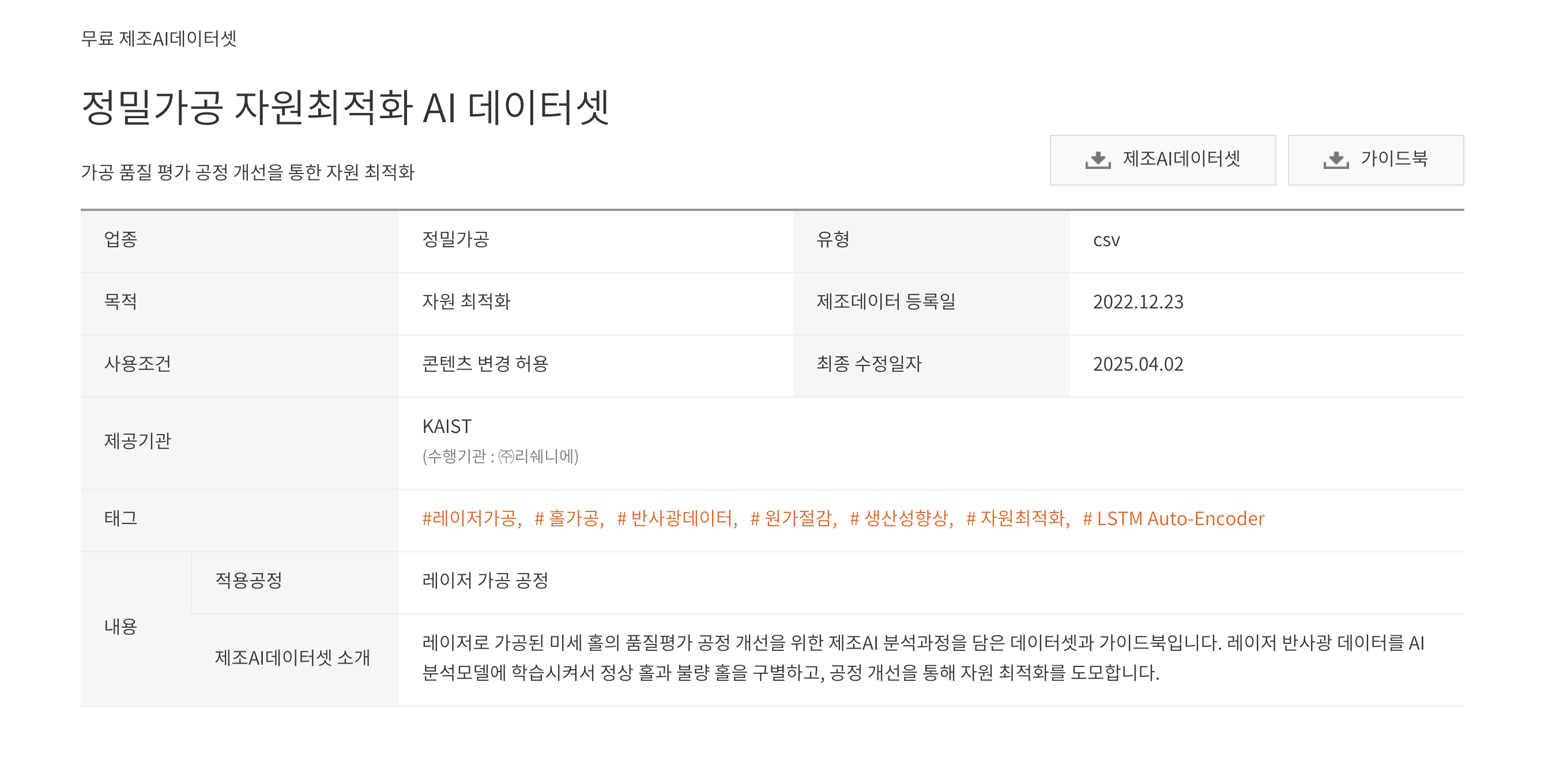1552x784 pixels.
Task: Click the last modified date 2025.04.02
Action: pyautogui.click(x=1137, y=364)
